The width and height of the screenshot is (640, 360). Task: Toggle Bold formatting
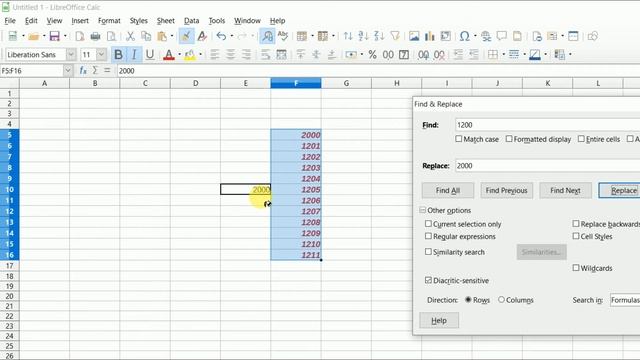118,54
